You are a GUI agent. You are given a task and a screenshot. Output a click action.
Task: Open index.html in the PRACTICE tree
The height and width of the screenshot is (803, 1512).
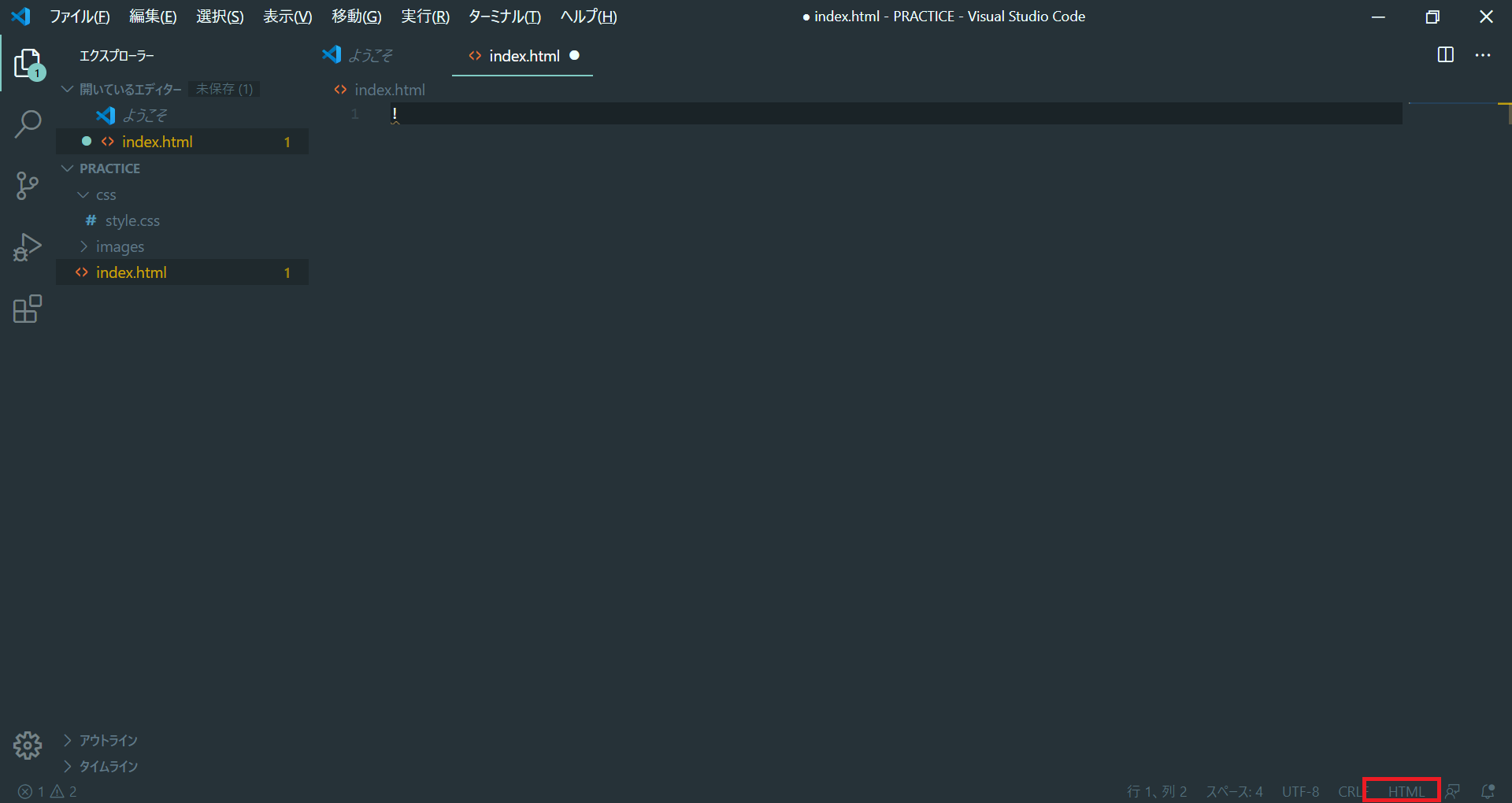point(183,272)
